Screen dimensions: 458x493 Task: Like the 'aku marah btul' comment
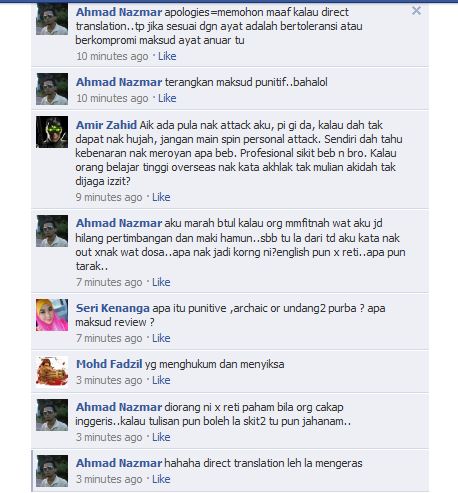[x=161, y=282]
